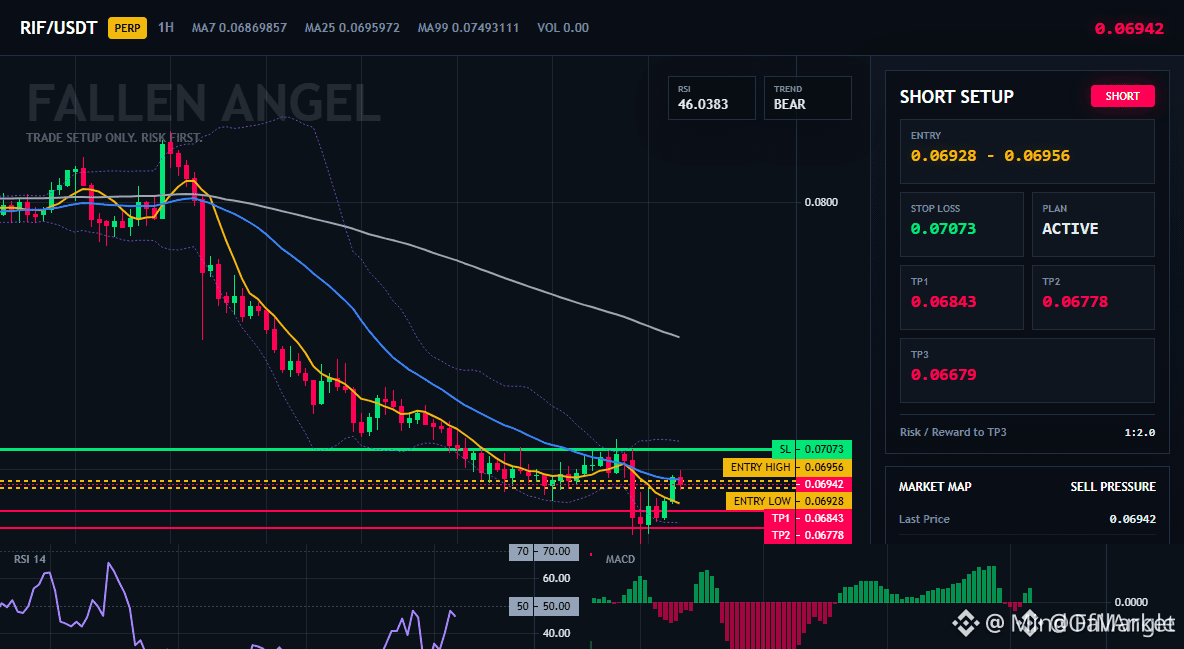Click the TREND BEAR info box

807,97
